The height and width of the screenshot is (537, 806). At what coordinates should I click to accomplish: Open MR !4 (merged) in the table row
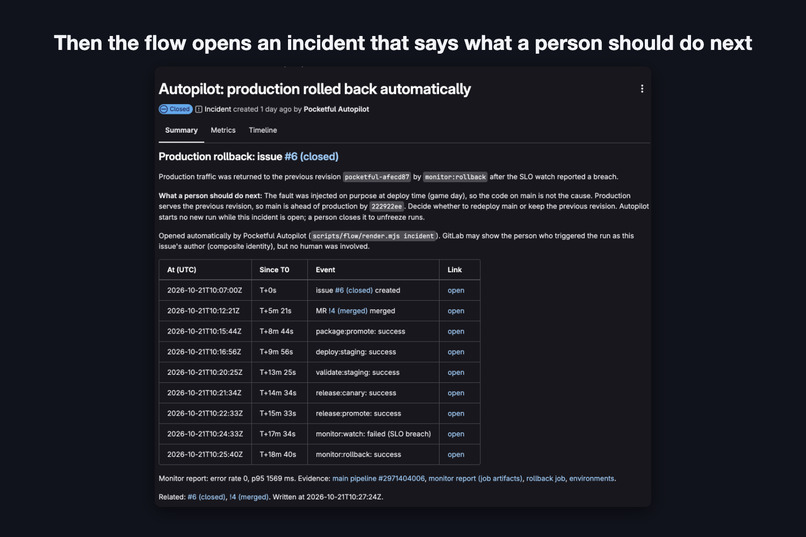(x=348, y=311)
